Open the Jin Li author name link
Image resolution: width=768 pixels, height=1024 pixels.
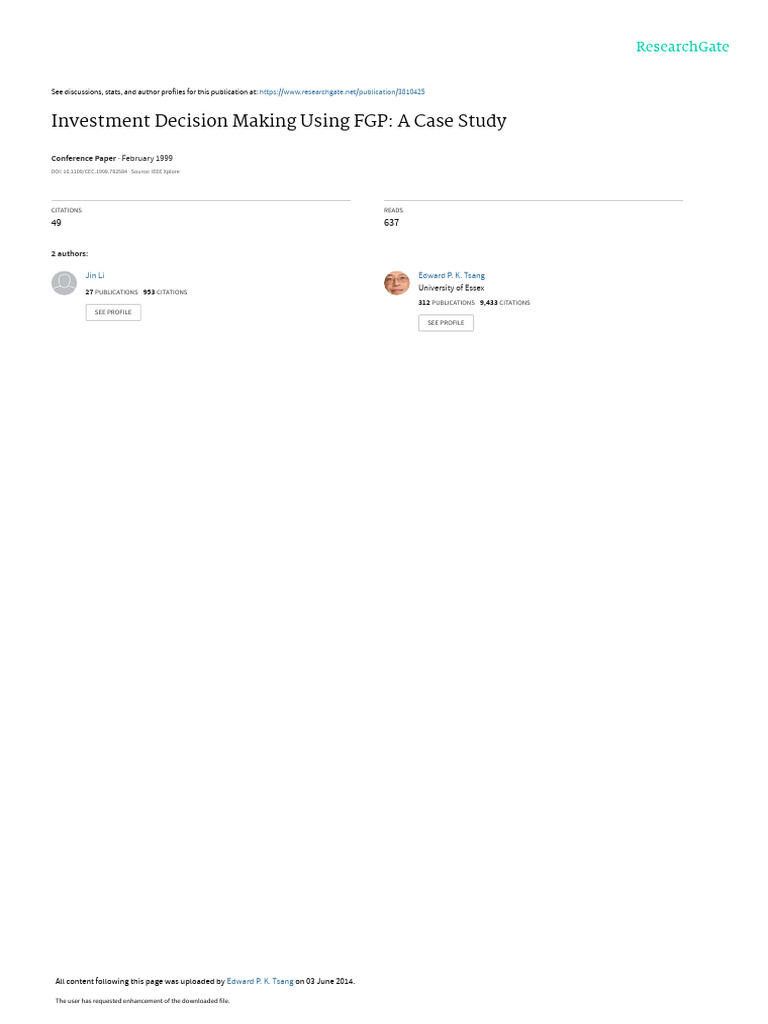tap(95, 276)
